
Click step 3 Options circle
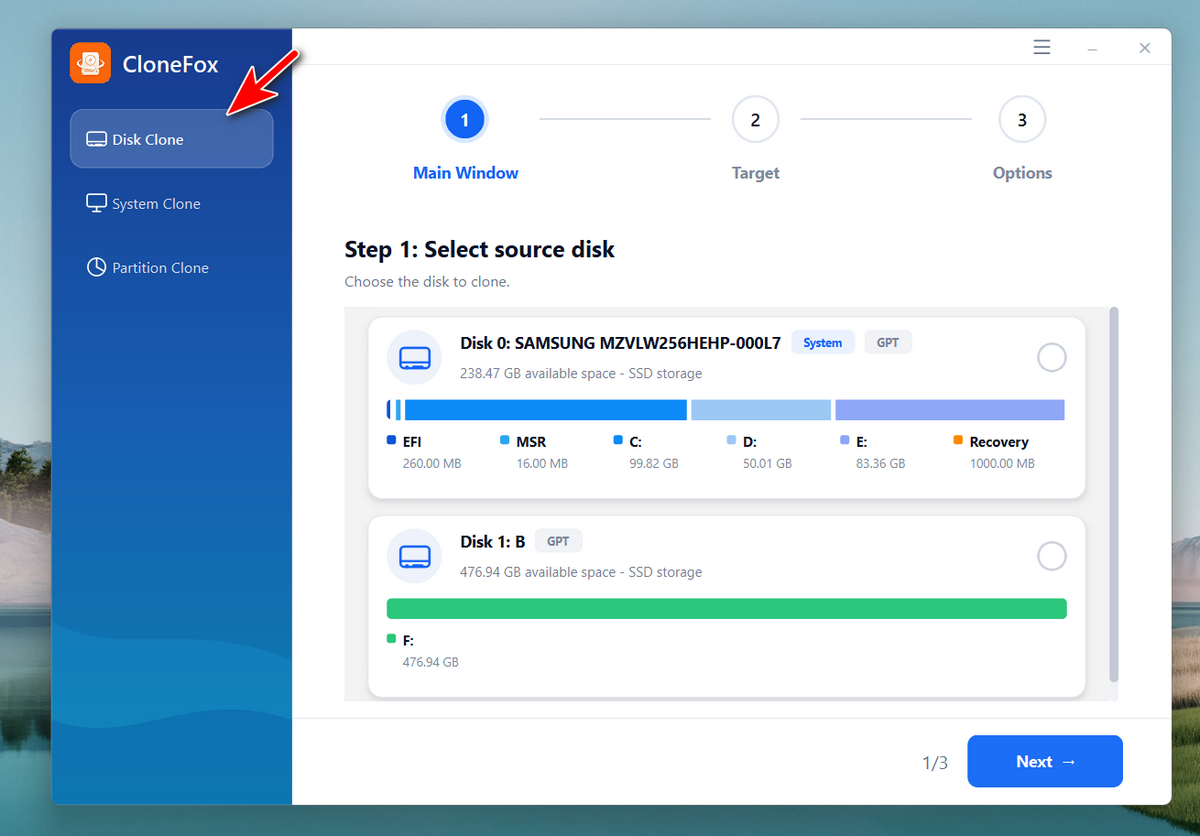[x=1022, y=120]
